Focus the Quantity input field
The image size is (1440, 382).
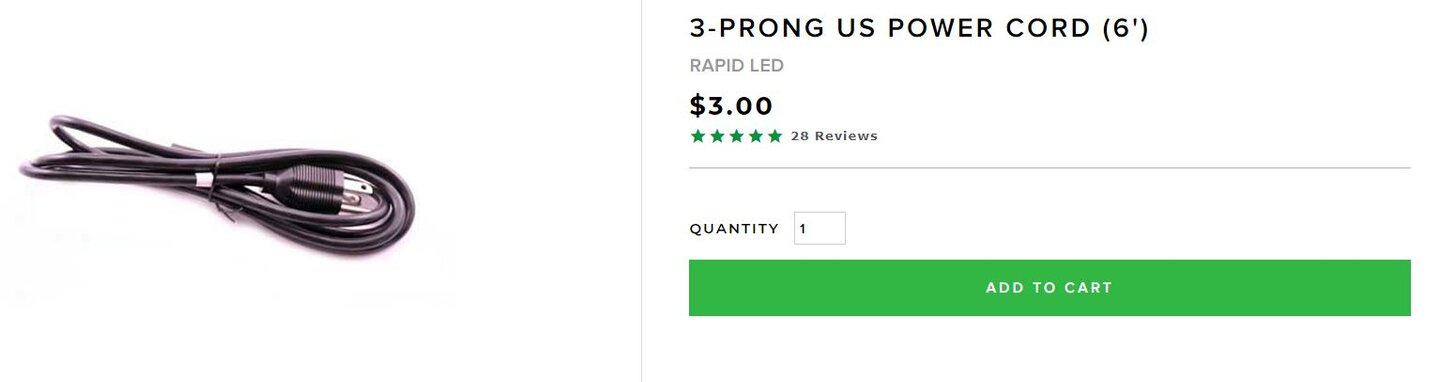(x=820, y=228)
